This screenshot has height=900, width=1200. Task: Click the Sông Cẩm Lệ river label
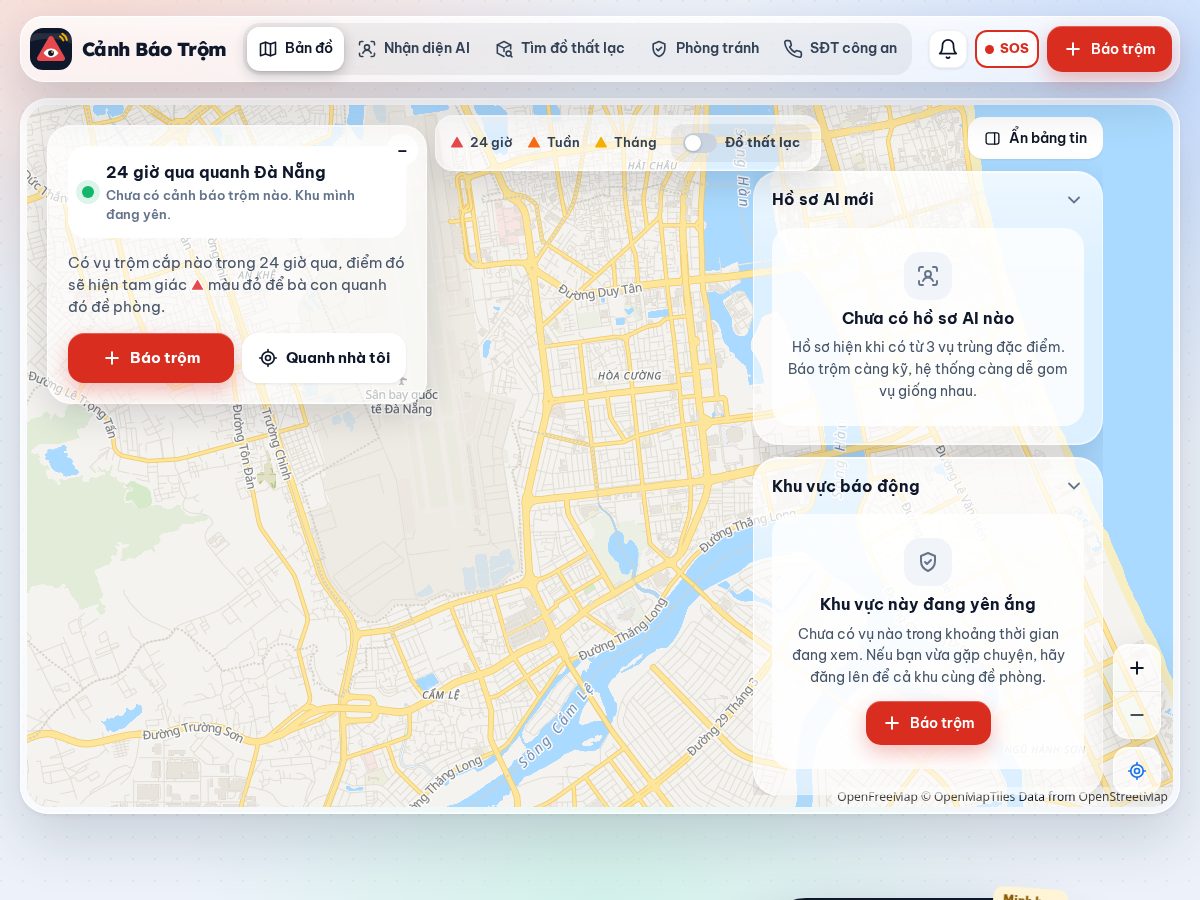[x=556, y=727]
